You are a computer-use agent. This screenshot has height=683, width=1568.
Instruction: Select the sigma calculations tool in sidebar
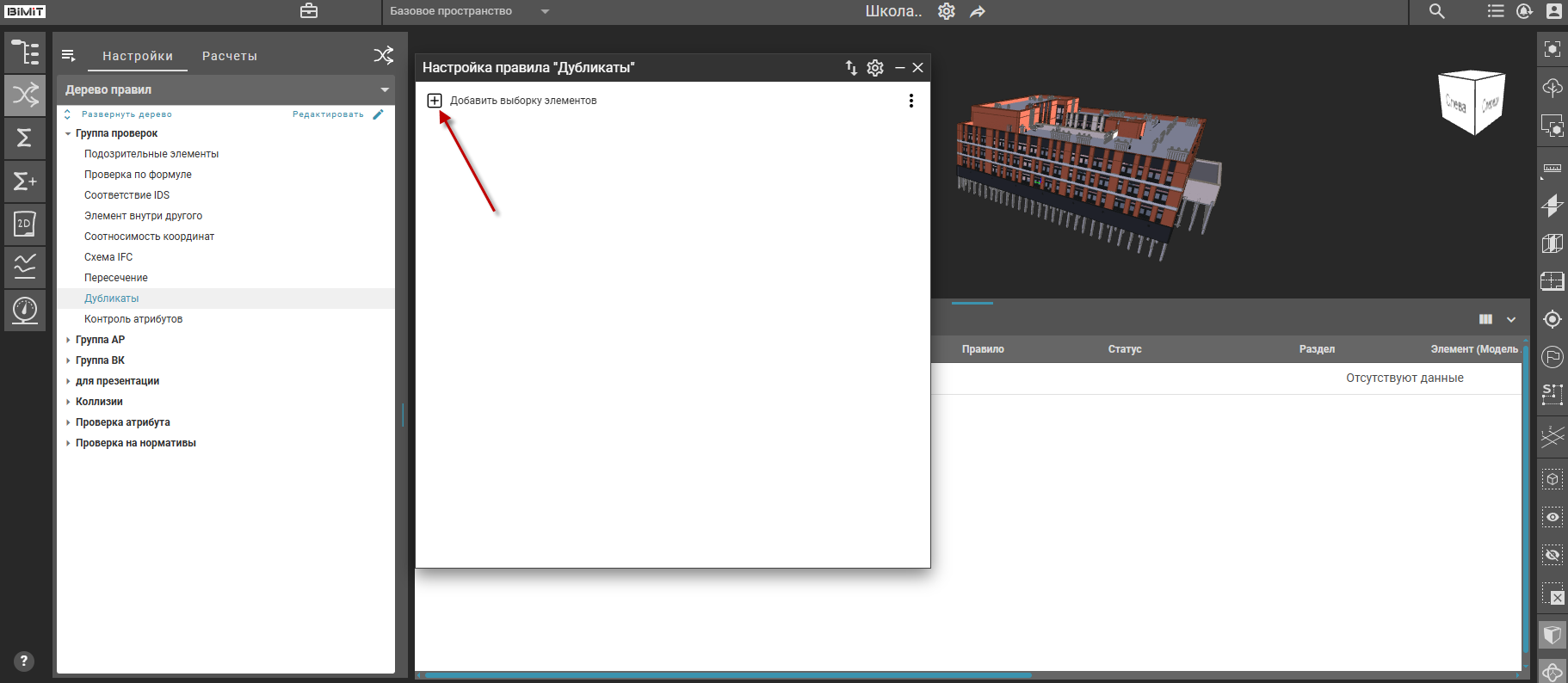coord(25,138)
